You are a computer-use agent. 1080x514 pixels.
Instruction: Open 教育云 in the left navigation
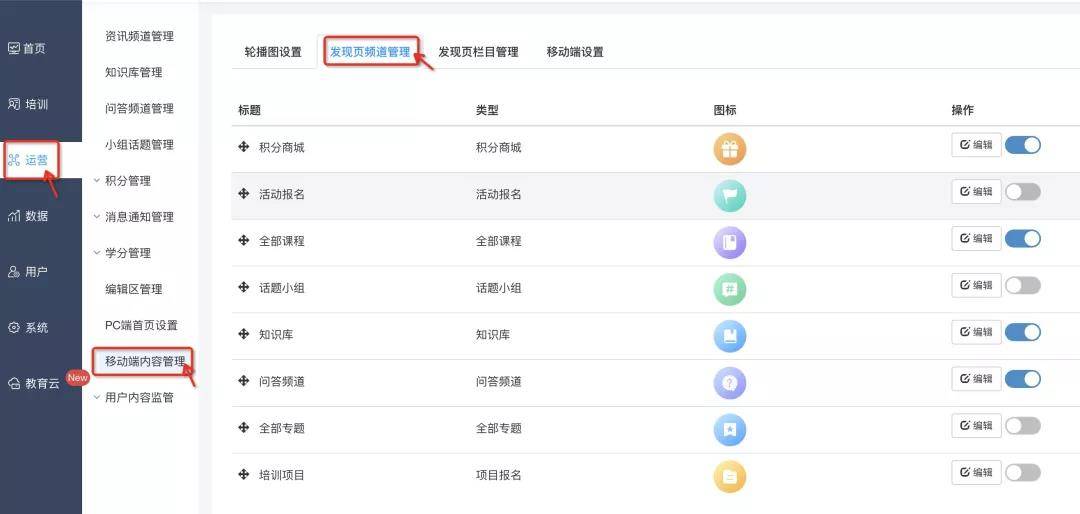pyautogui.click(x=34, y=384)
